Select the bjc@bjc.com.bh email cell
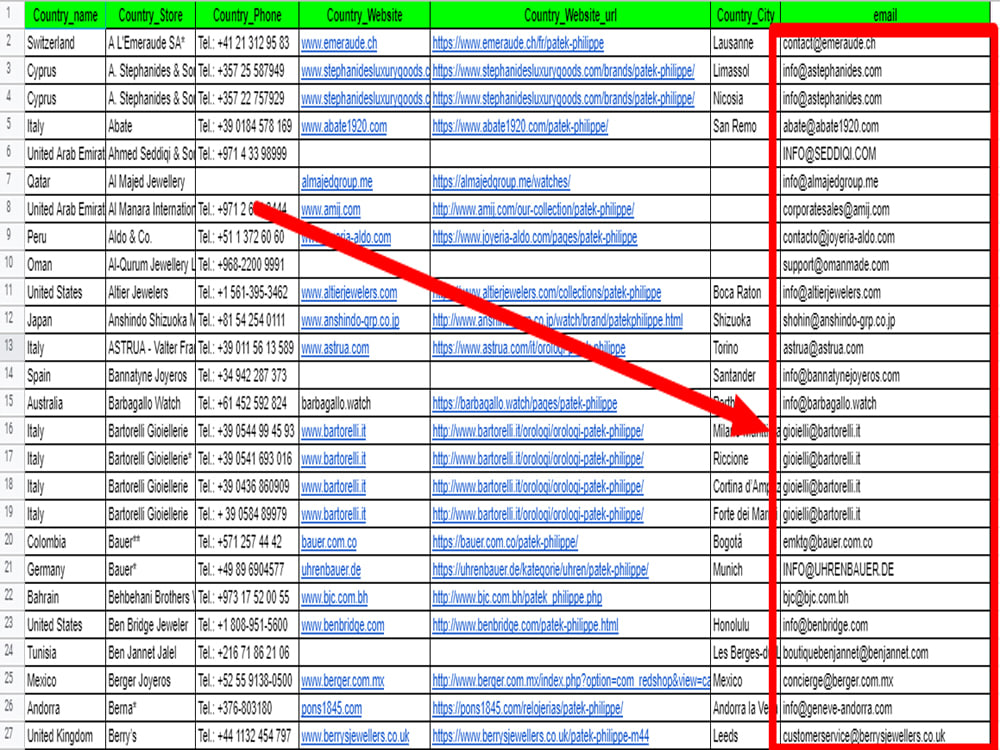 (885, 598)
